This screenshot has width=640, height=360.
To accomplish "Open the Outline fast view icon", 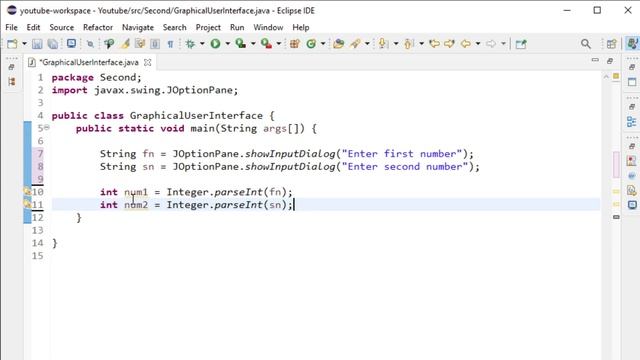I will pyautogui.click(x=631, y=122).
